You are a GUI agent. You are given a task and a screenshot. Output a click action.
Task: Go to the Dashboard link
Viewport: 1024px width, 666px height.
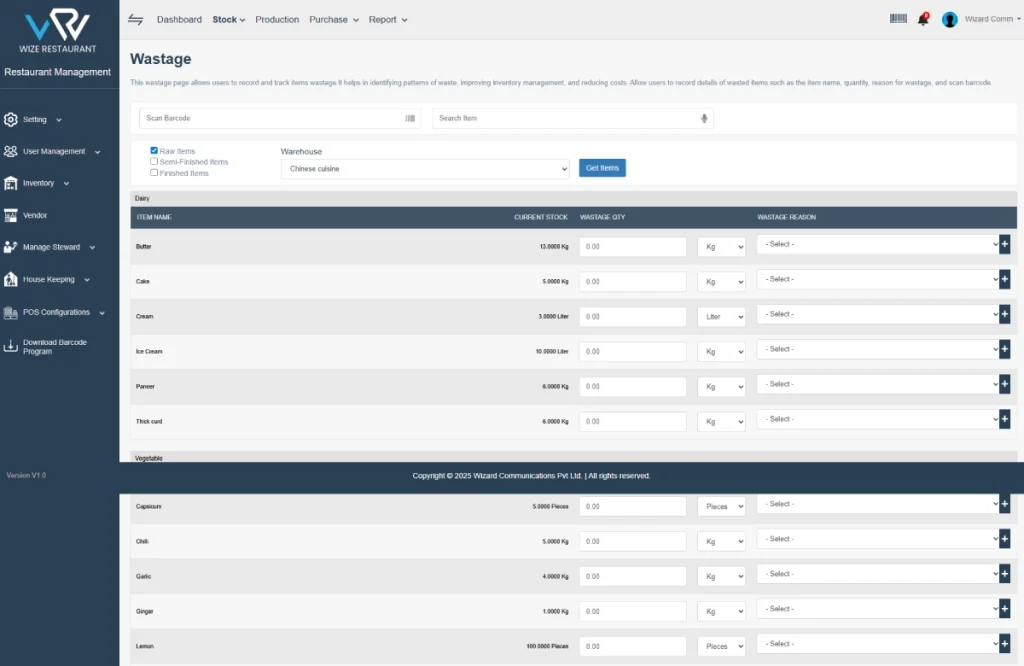(x=179, y=19)
